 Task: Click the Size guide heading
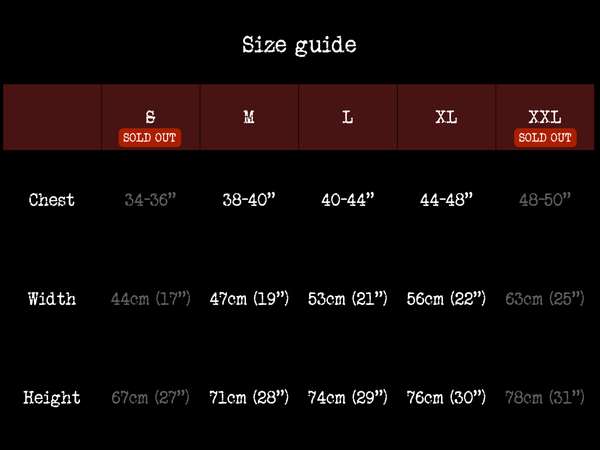[x=299, y=45]
